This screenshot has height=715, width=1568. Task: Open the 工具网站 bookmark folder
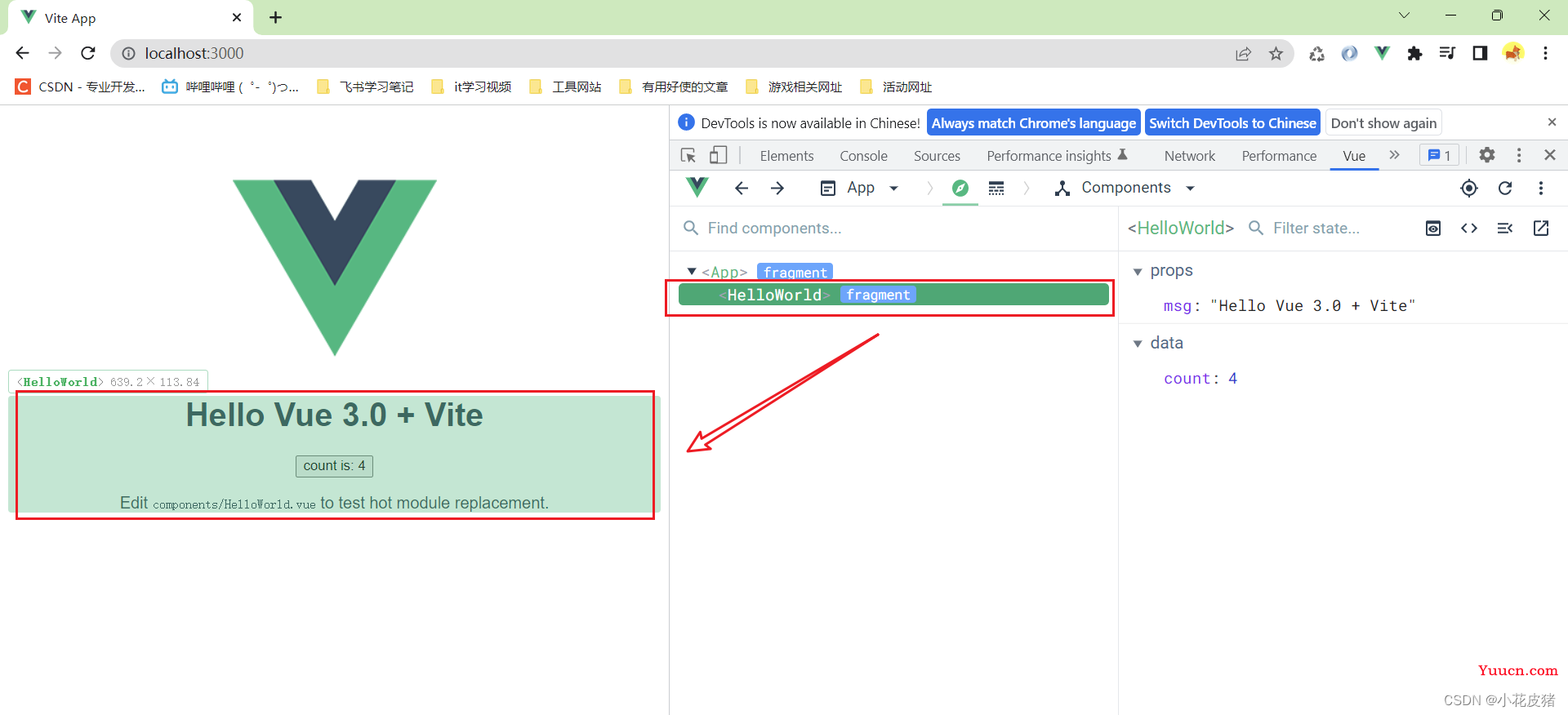pyautogui.click(x=565, y=87)
